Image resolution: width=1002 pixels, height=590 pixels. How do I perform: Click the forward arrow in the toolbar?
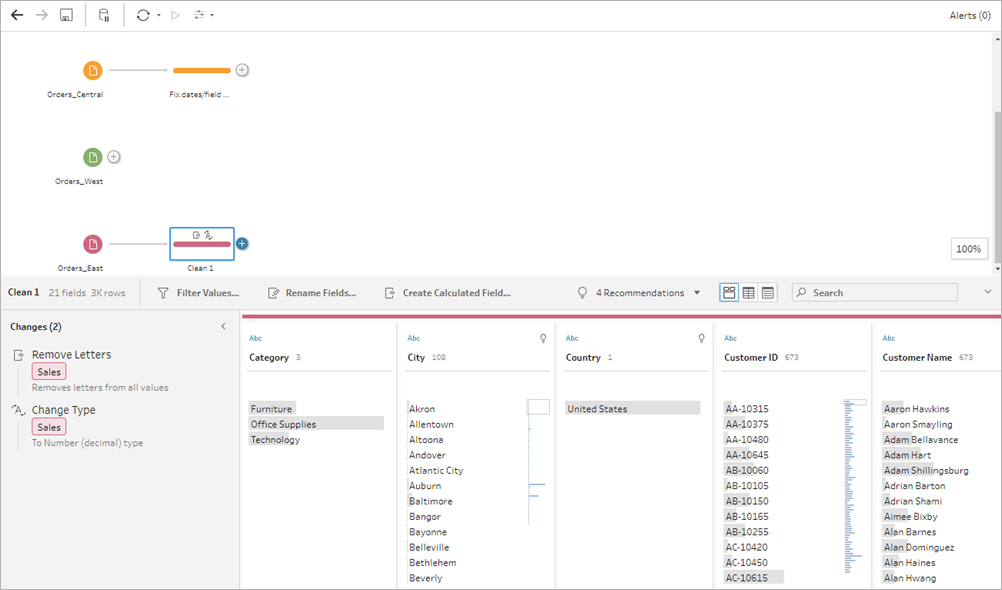click(42, 15)
